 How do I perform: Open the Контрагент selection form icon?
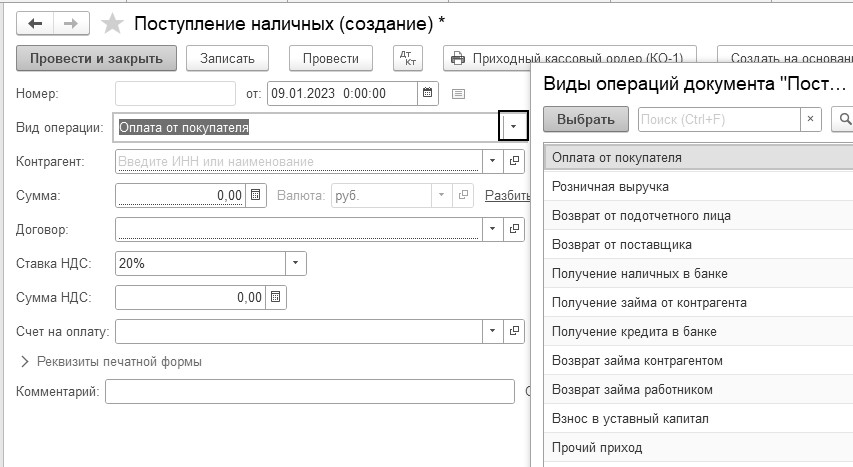(515, 161)
